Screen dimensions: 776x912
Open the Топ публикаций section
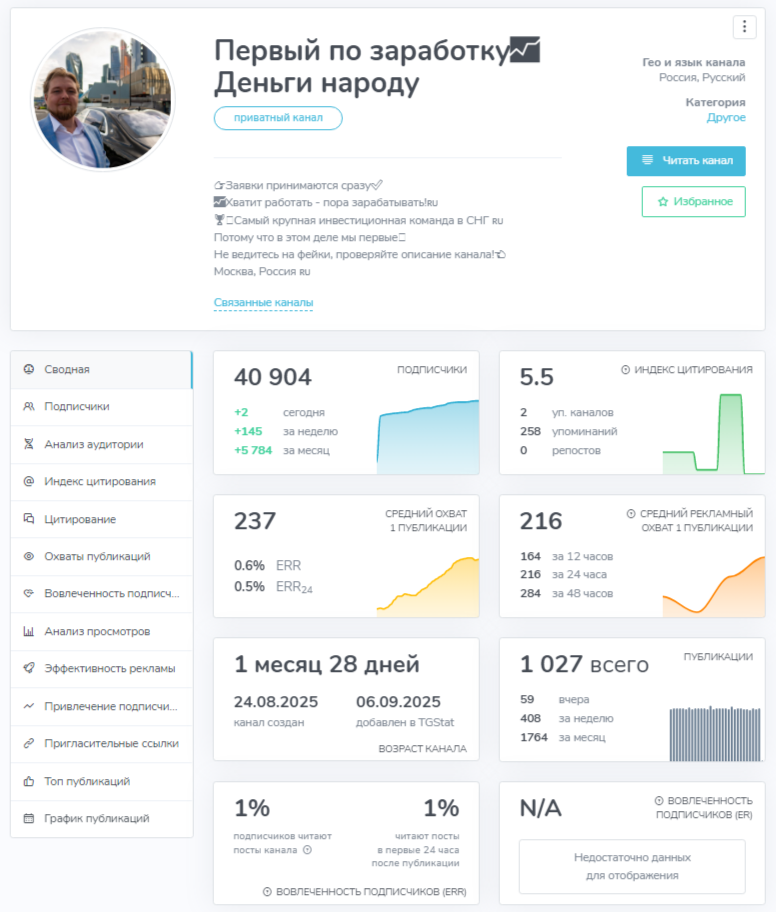pos(87,781)
